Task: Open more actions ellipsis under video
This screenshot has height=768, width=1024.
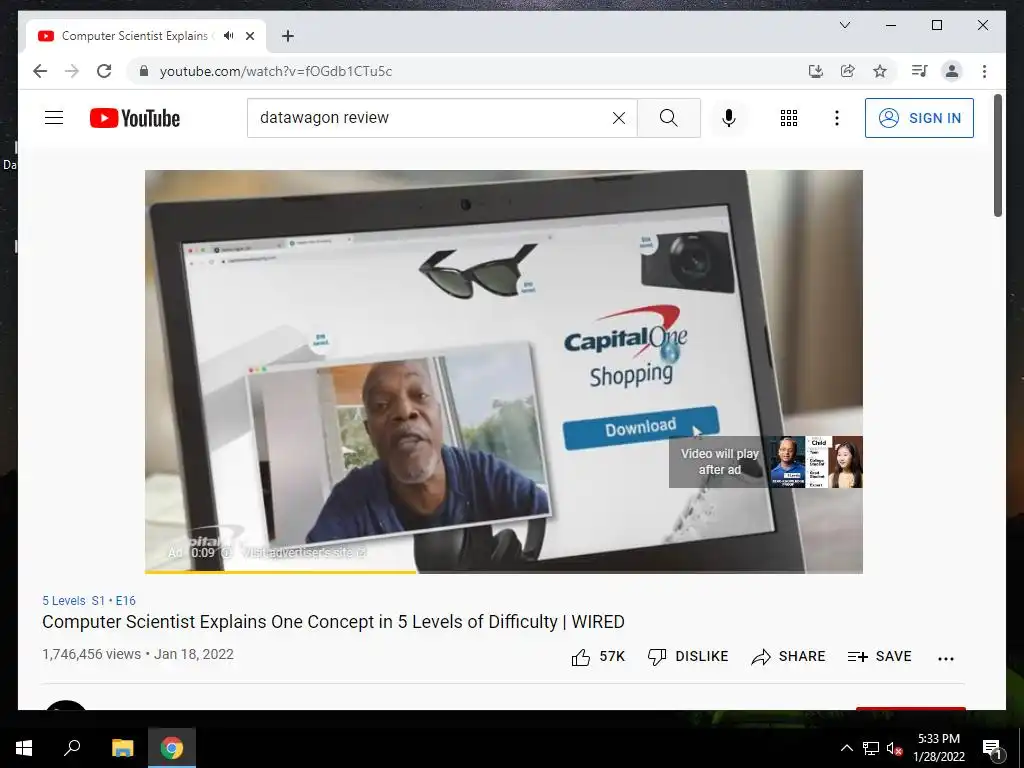Action: pos(946,658)
